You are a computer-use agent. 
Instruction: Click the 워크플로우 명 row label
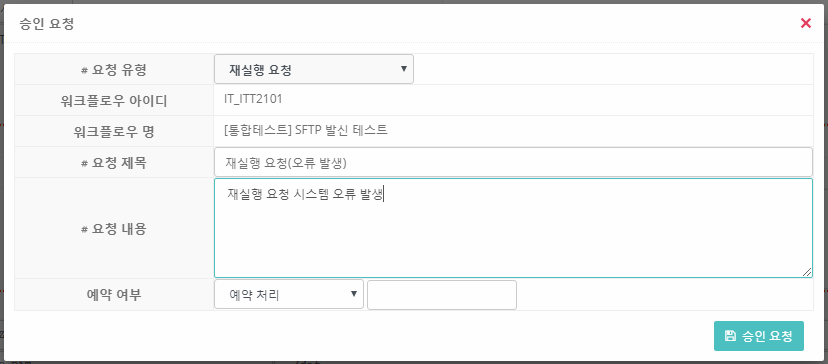[114, 132]
